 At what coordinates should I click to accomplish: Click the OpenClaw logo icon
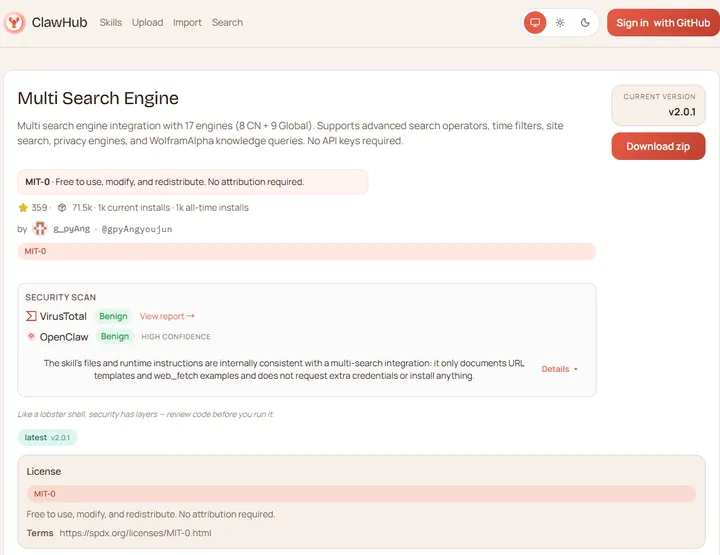[x=31, y=336]
